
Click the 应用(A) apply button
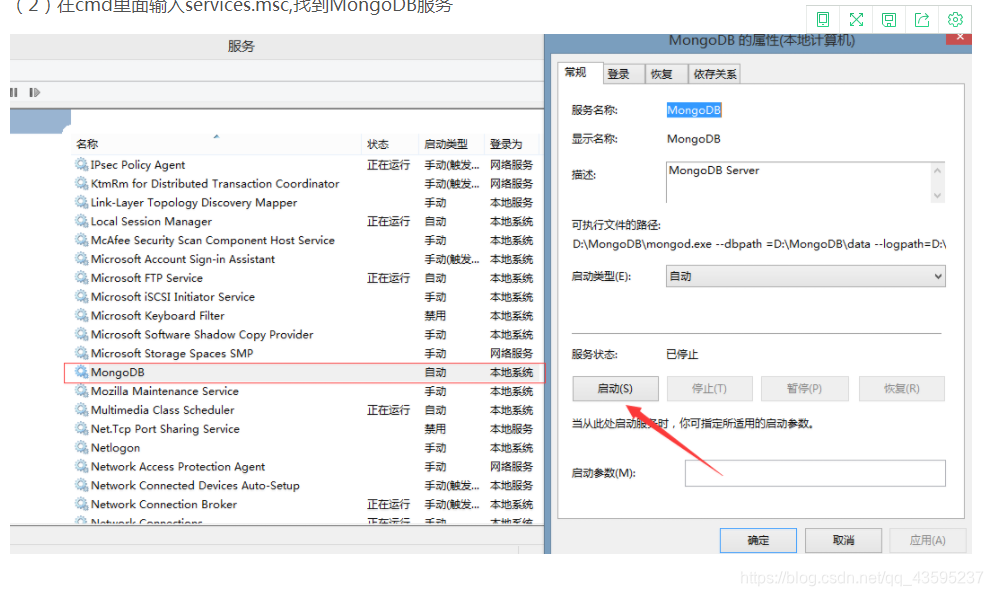[928, 540]
